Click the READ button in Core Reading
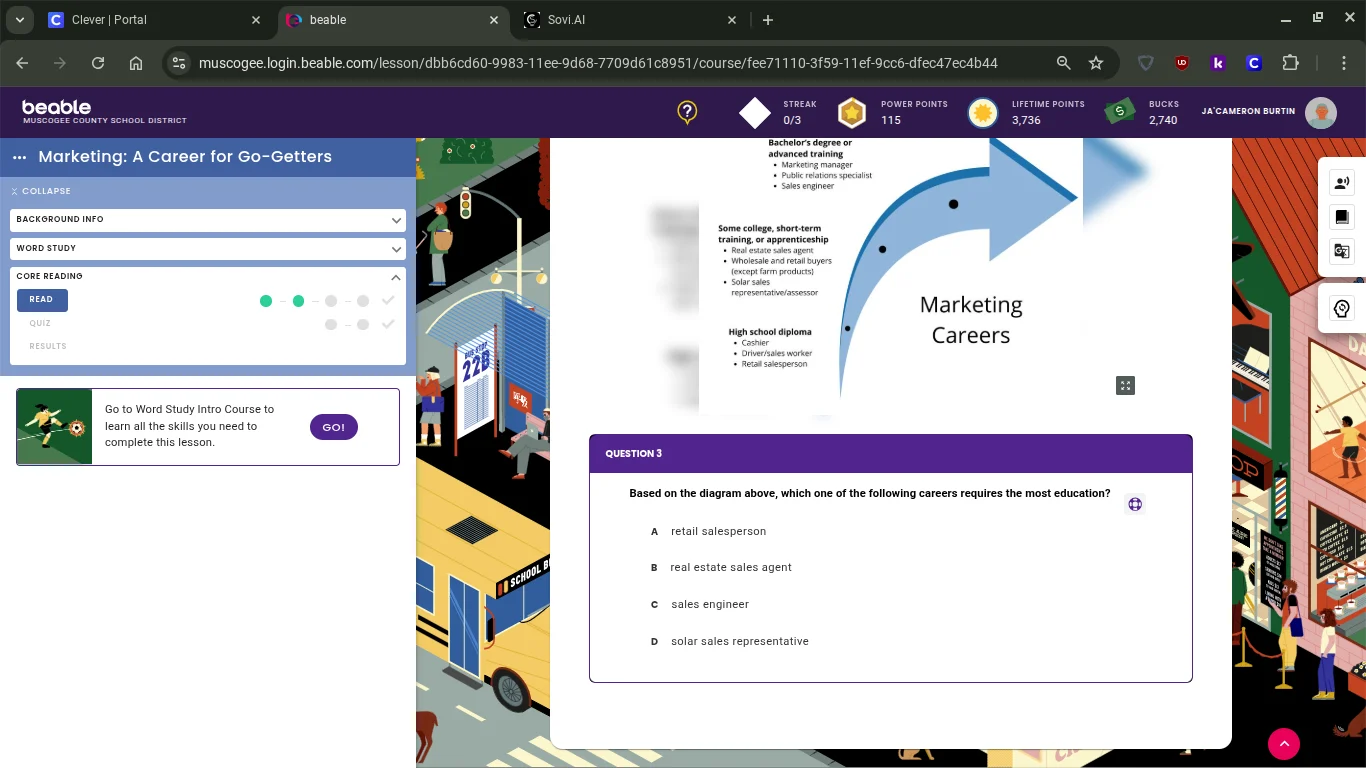This screenshot has width=1366, height=768. [41, 300]
